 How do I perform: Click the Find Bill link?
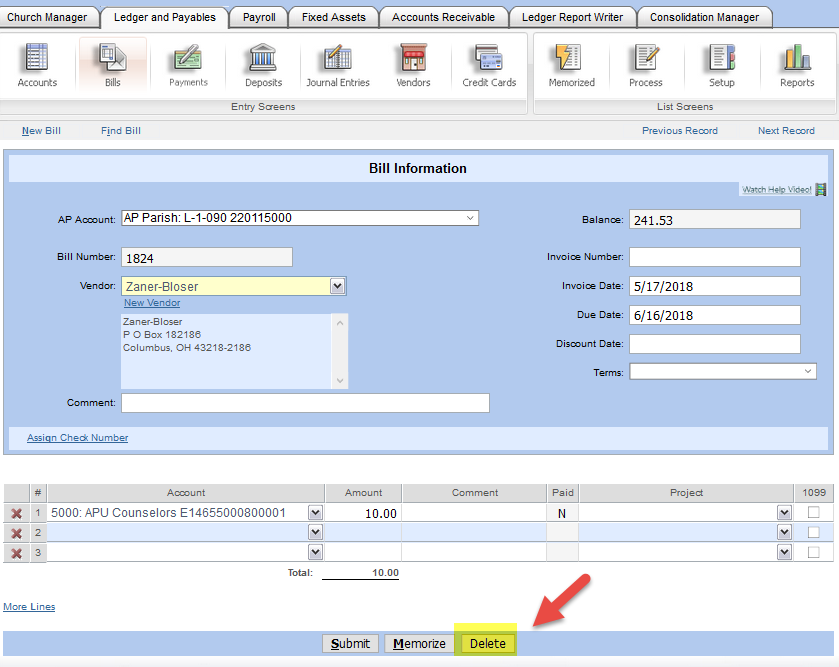point(121,131)
